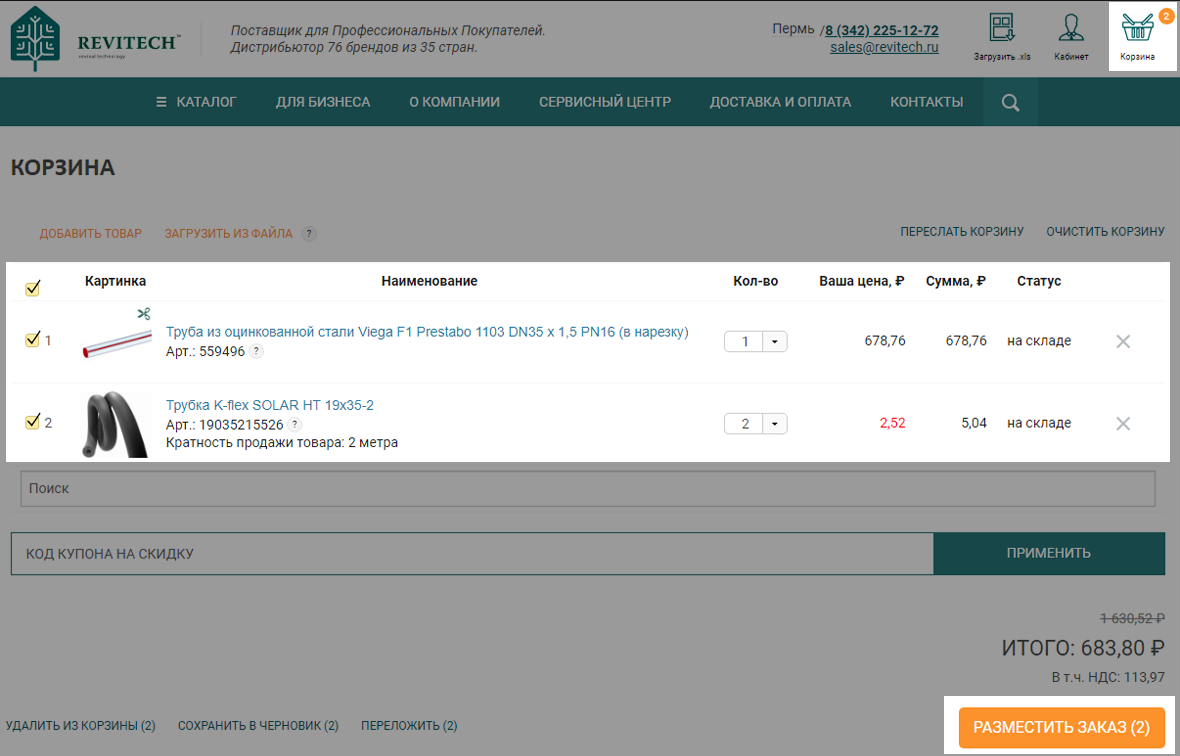Select the city Пермь selector
This screenshot has height=756, width=1180.
pyautogui.click(x=793, y=29)
